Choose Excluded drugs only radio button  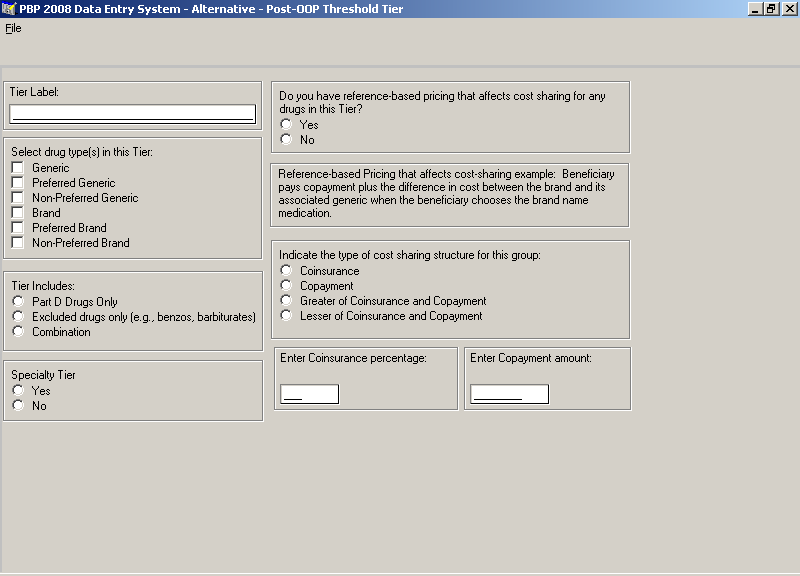point(18,317)
